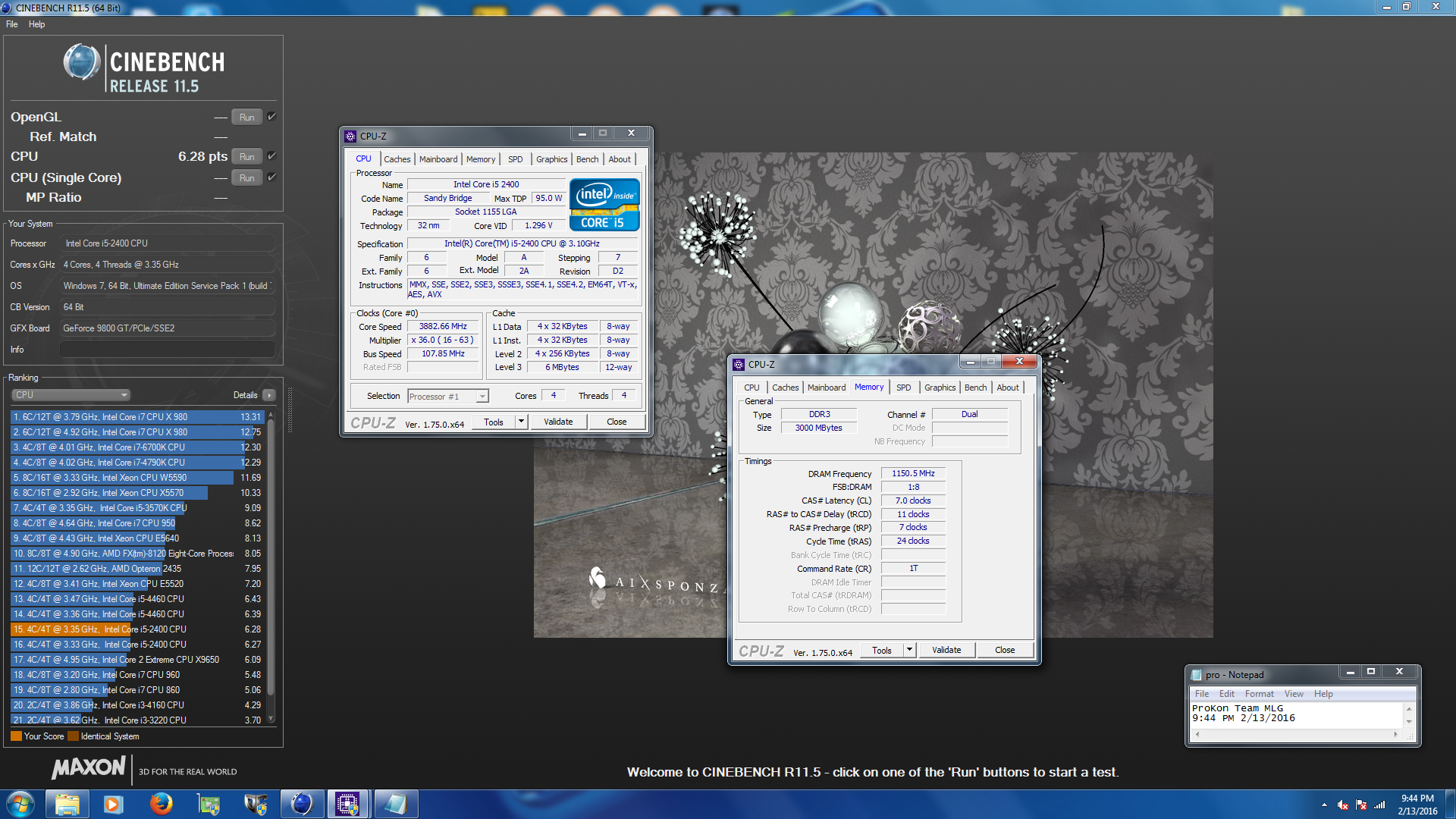Viewport: 1456px width, 819px height.
Task: Click the CPU-Z icon in first window title
Action: pyautogui.click(x=350, y=136)
